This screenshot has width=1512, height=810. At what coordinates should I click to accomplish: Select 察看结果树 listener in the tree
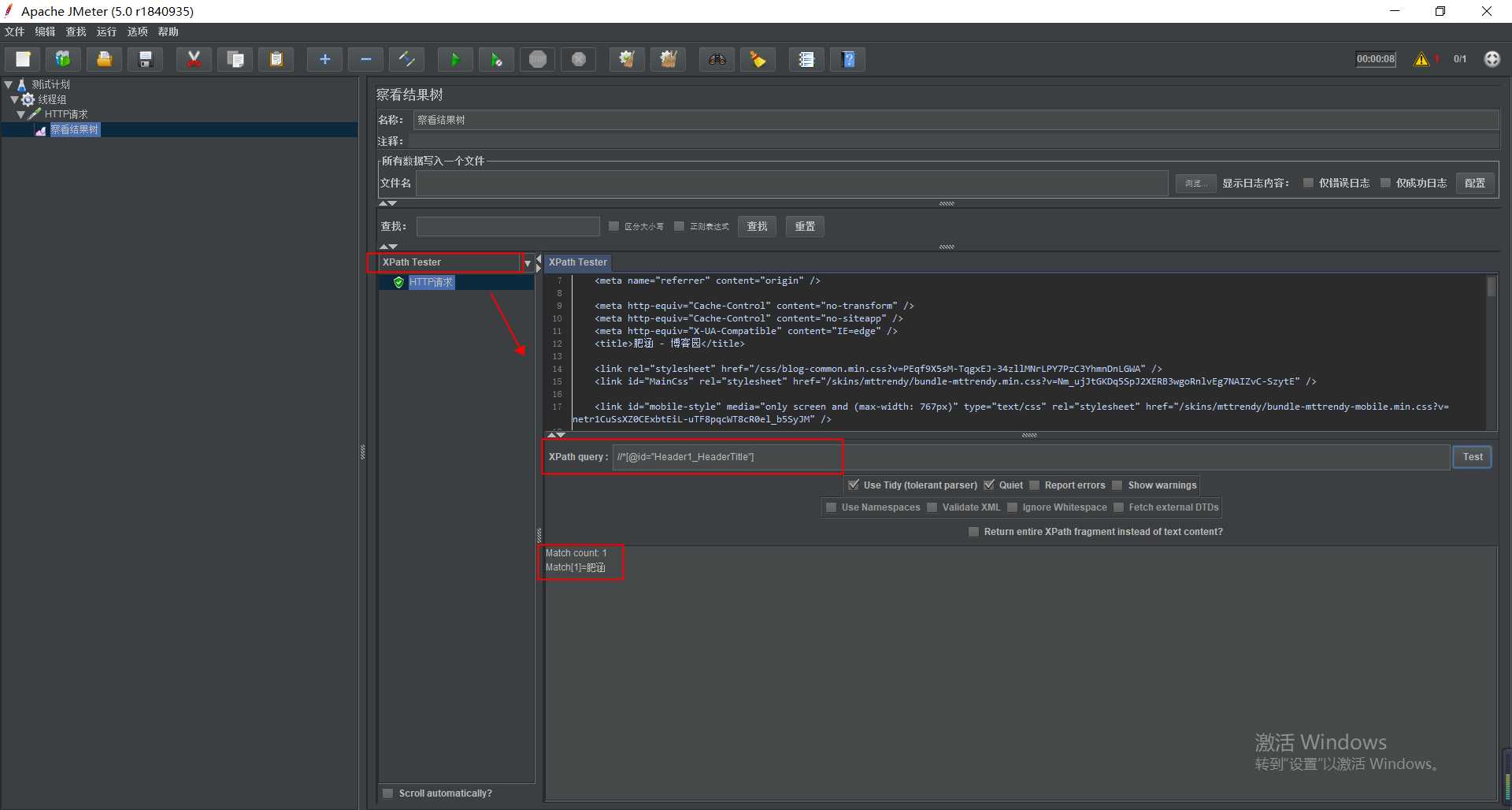point(75,130)
